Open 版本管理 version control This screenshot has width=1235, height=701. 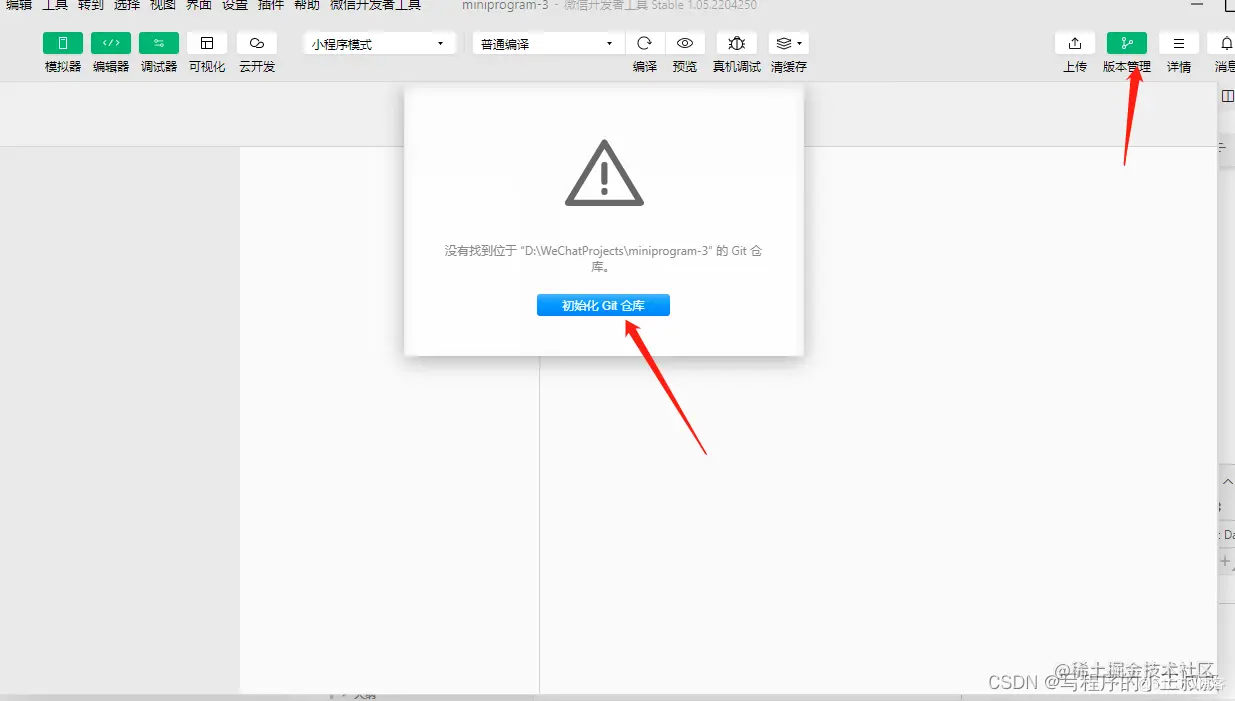pyautogui.click(x=1127, y=43)
